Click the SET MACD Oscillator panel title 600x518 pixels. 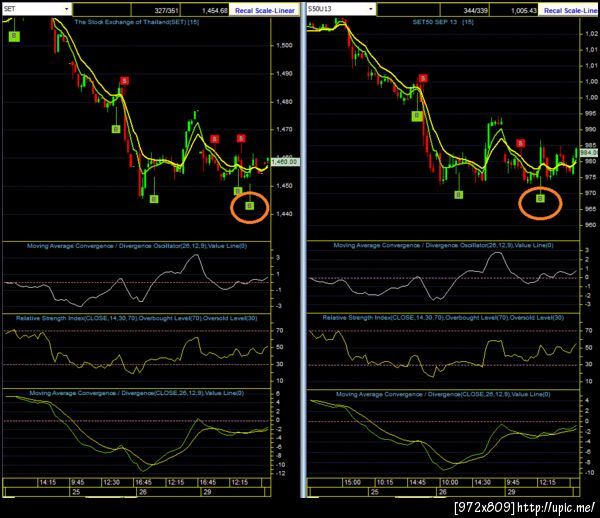click(137, 246)
